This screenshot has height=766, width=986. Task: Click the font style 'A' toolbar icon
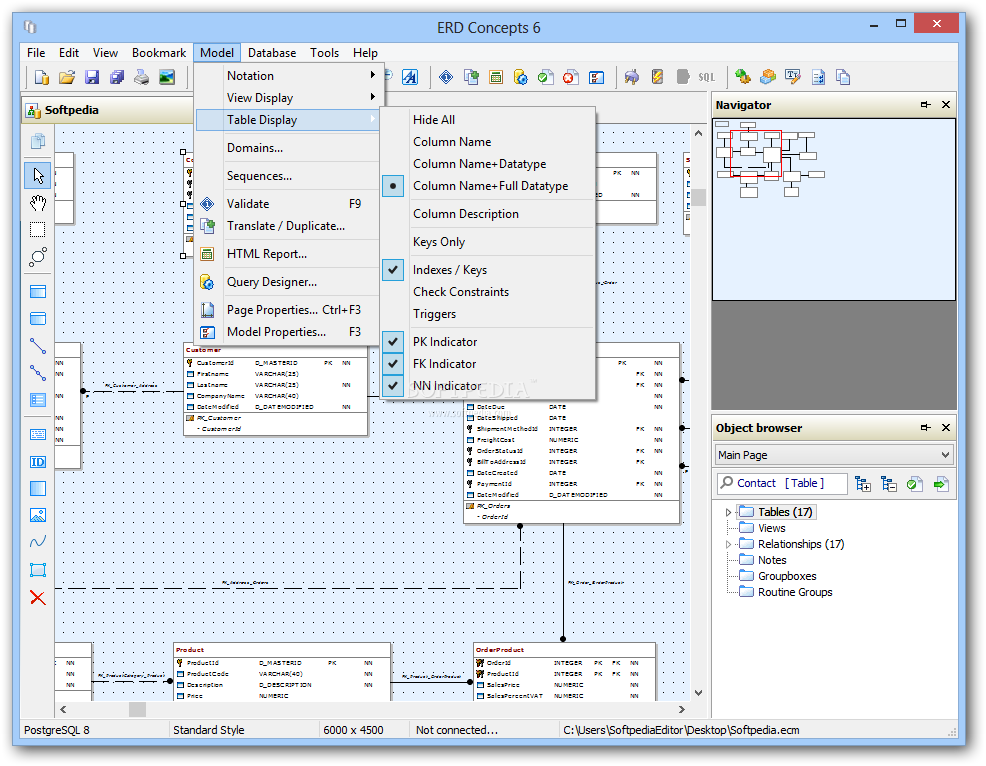coord(410,77)
